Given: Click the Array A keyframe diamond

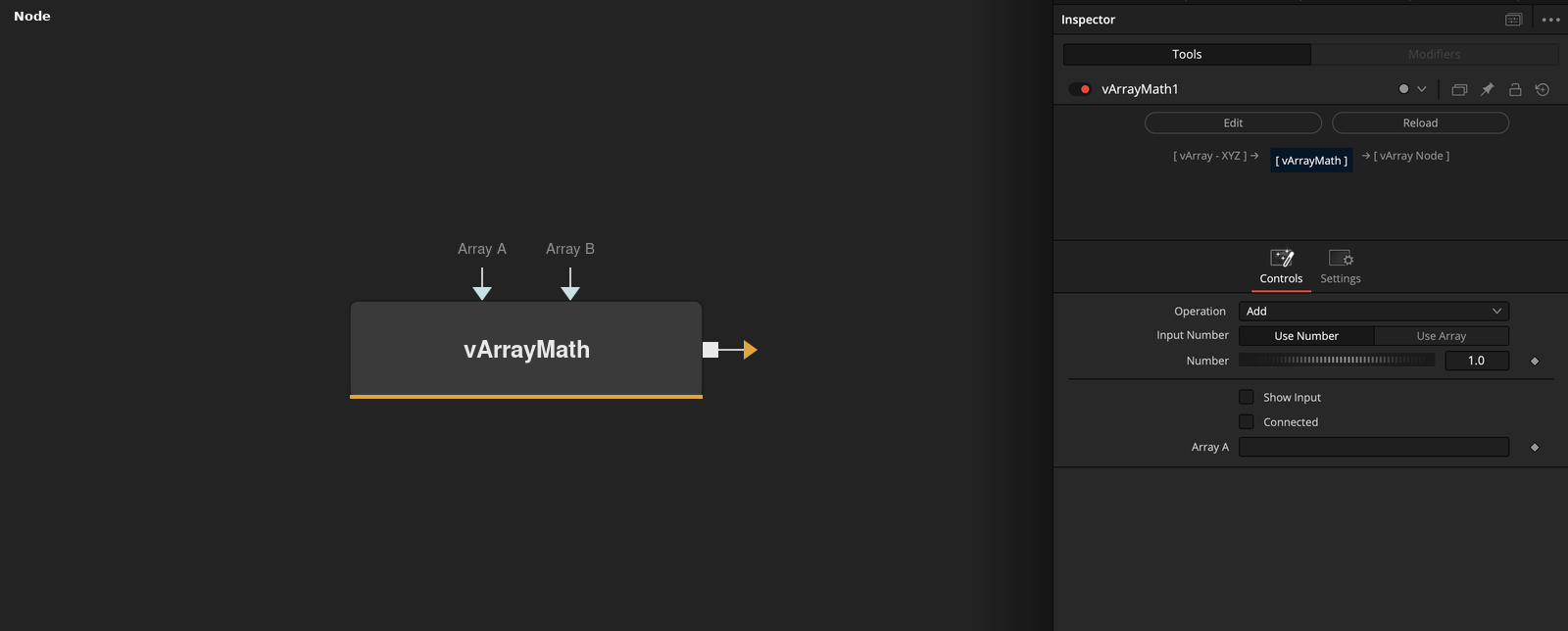Looking at the screenshot, I should click(x=1535, y=447).
